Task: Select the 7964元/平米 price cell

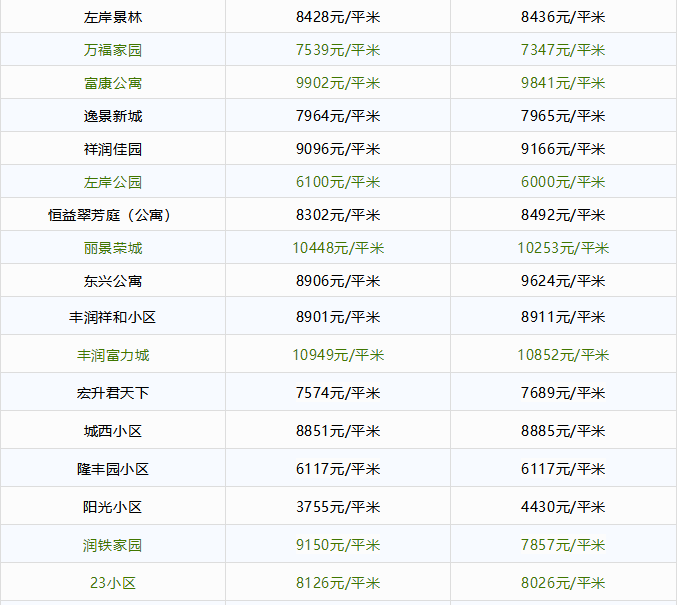Action: (338, 116)
